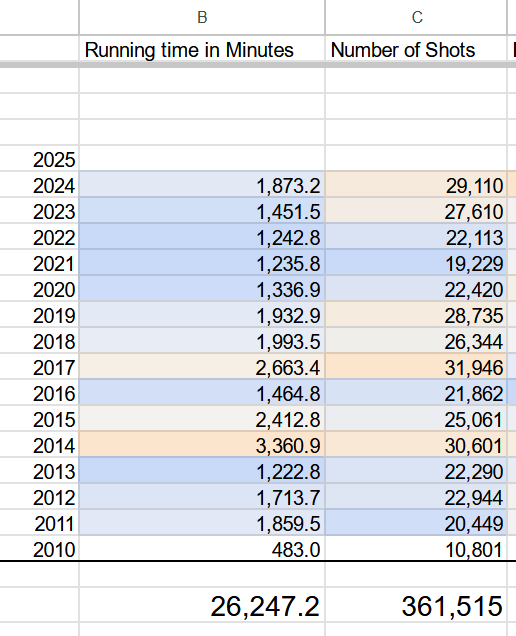This screenshot has height=636, width=516.
Task: Select the year 2013 cell
Action: coord(39,471)
